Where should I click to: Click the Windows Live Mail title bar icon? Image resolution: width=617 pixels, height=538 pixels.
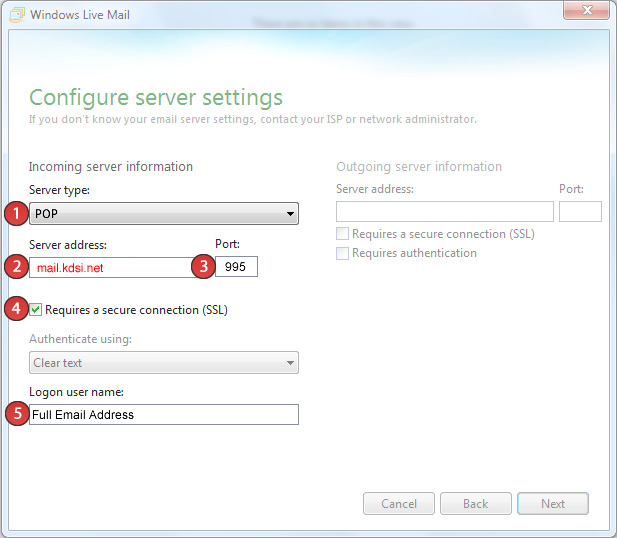tap(17, 15)
